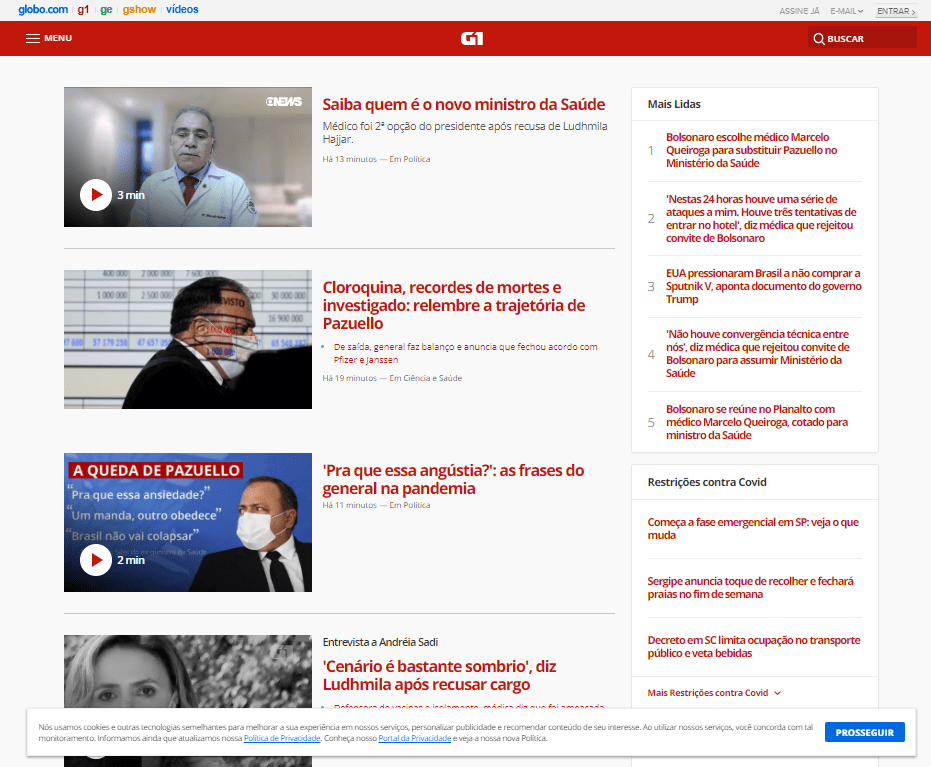The width and height of the screenshot is (931, 767).
Task: Open the hamburger MENU icon
Action: click(33, 39)
